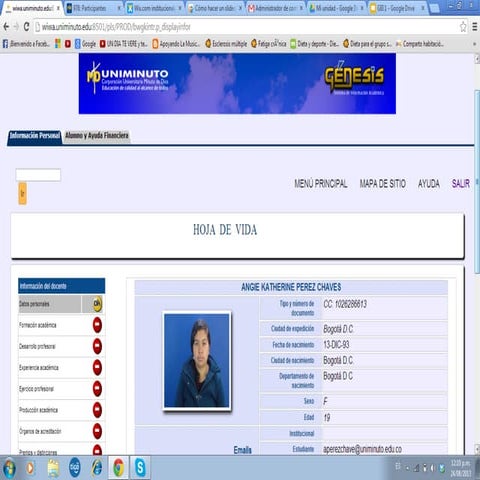This screenshot has height=480, width=480.
Task: Open the Fatiga crónica bookmark
Action: coord(269,44)
